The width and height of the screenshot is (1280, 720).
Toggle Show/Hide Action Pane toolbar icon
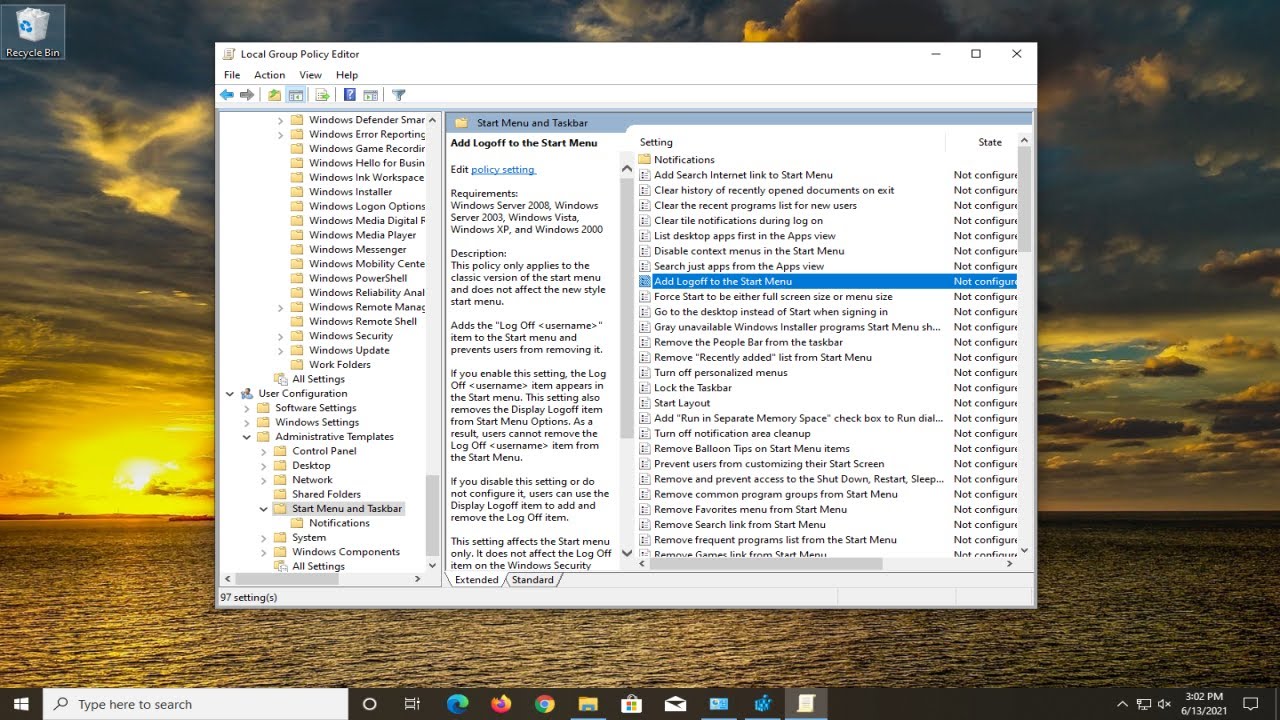click(370, 95)
